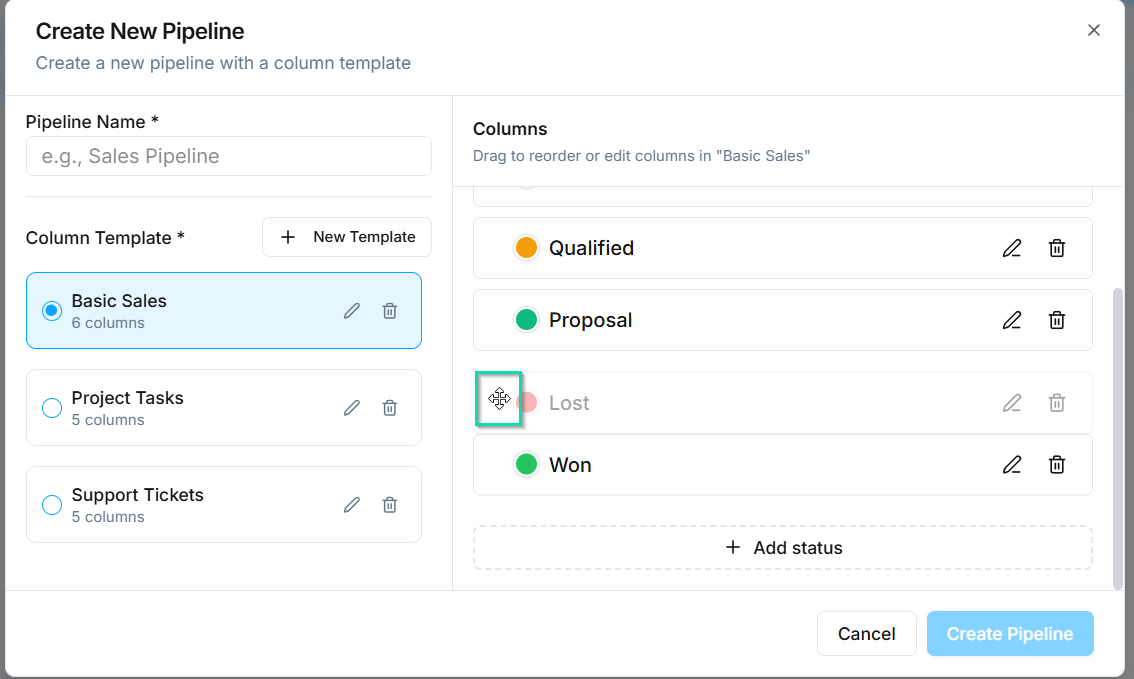Click trash icon for Proposal column
This screenshot has width=1134, height=679.
(1056, 320)
